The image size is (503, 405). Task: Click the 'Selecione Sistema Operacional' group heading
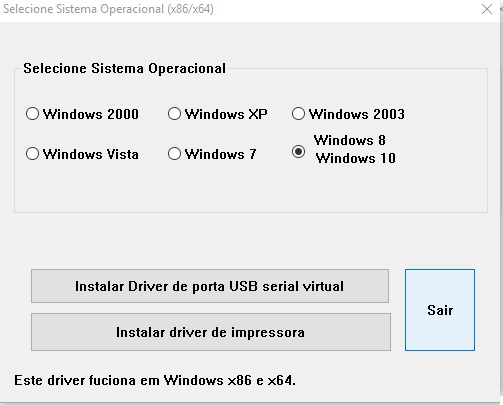pyautogui.click(x=125, y=68)
